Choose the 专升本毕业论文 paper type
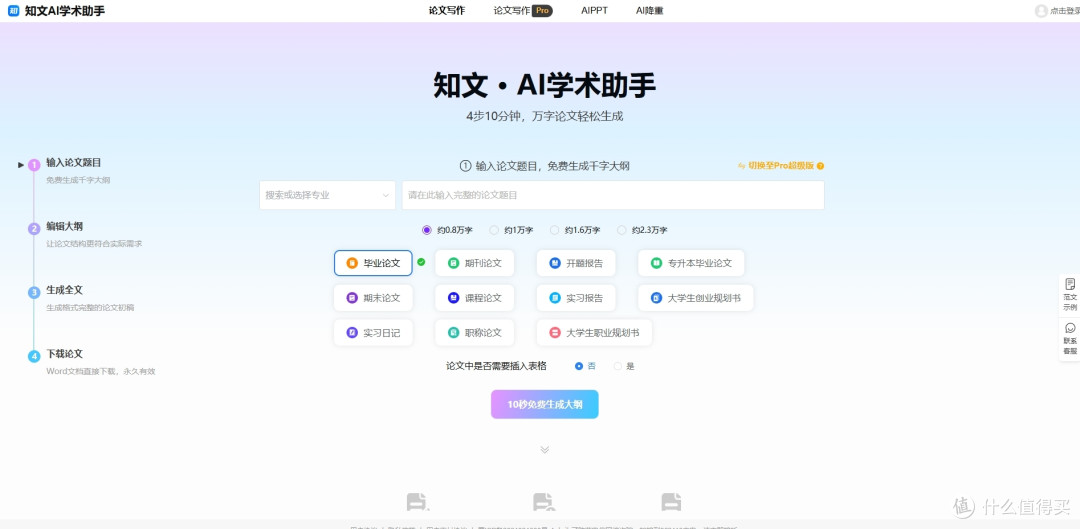 (x=691, y=263)
